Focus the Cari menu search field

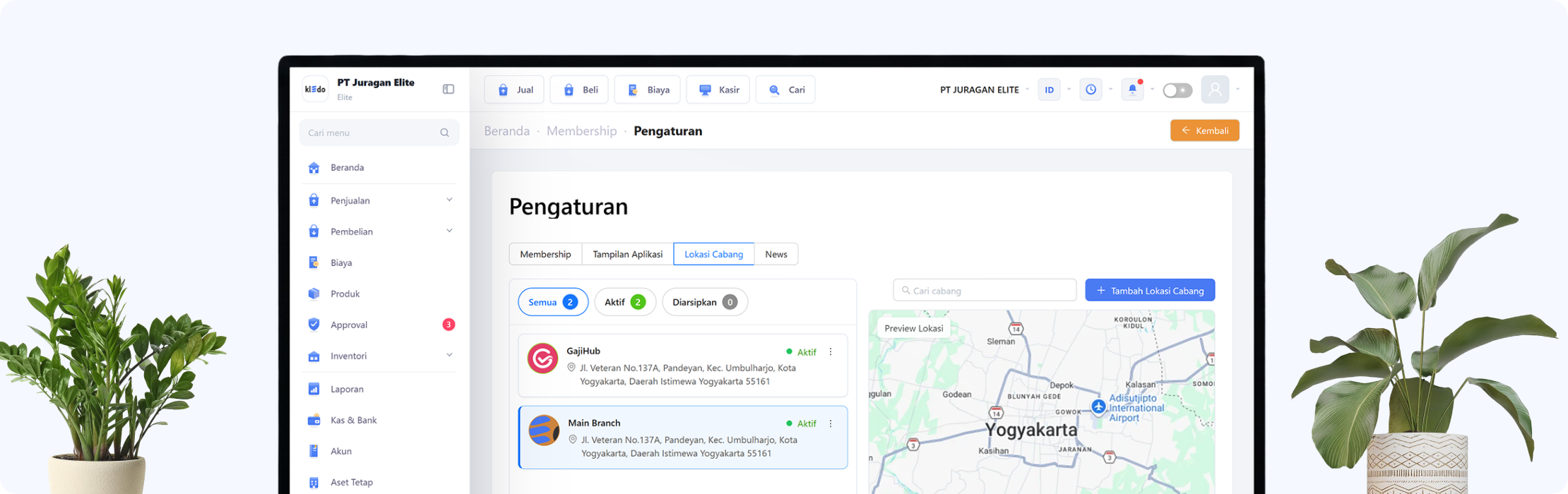click(x=379, y=133)
